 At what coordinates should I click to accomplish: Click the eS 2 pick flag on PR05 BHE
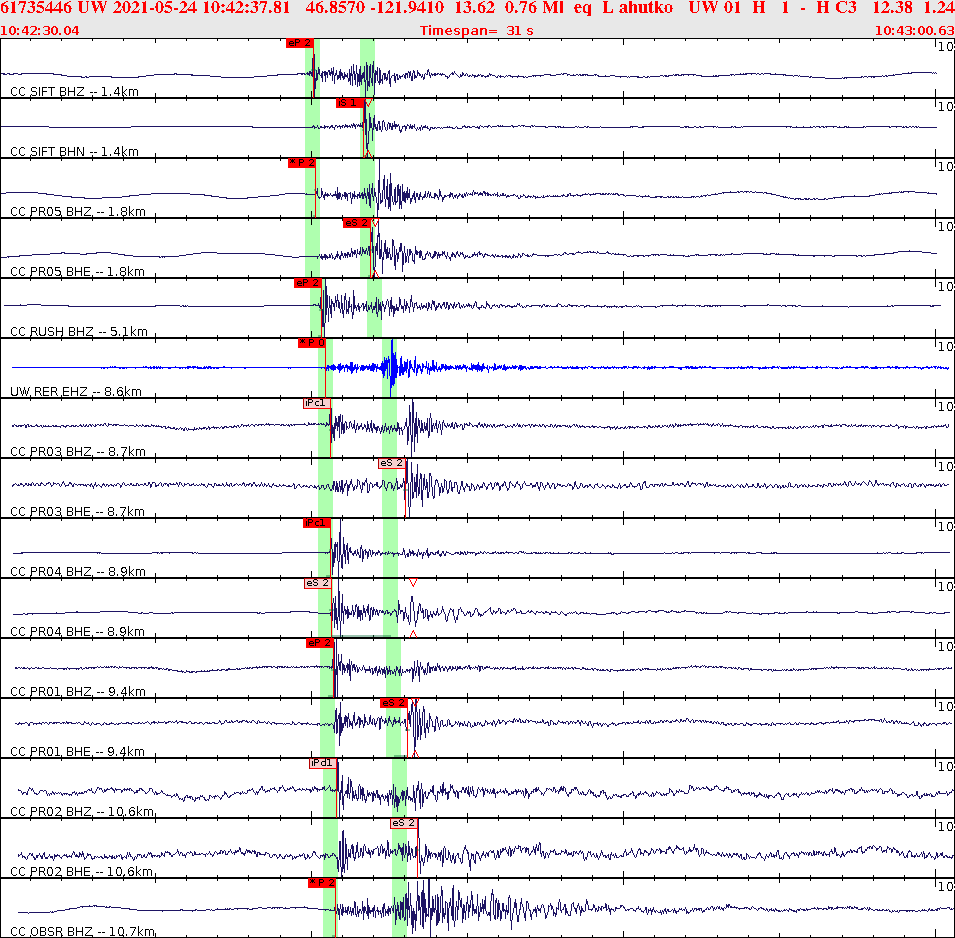[355, 224]
